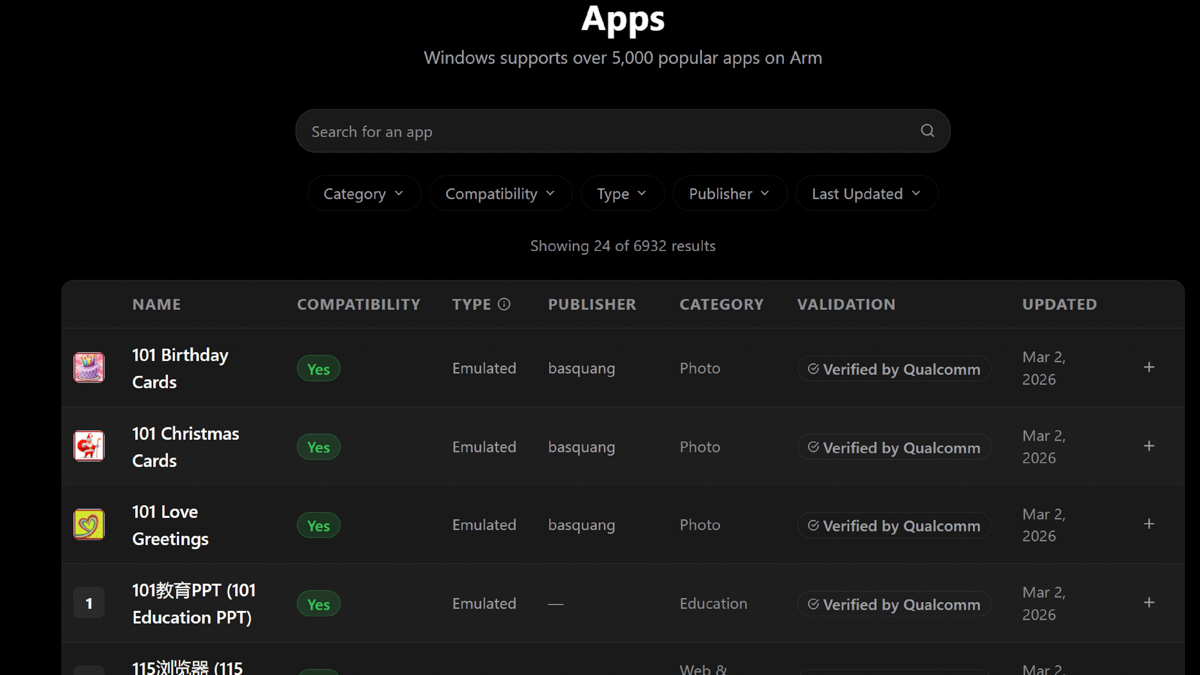Open the Publisher filter dropdown

click(730, 193)
